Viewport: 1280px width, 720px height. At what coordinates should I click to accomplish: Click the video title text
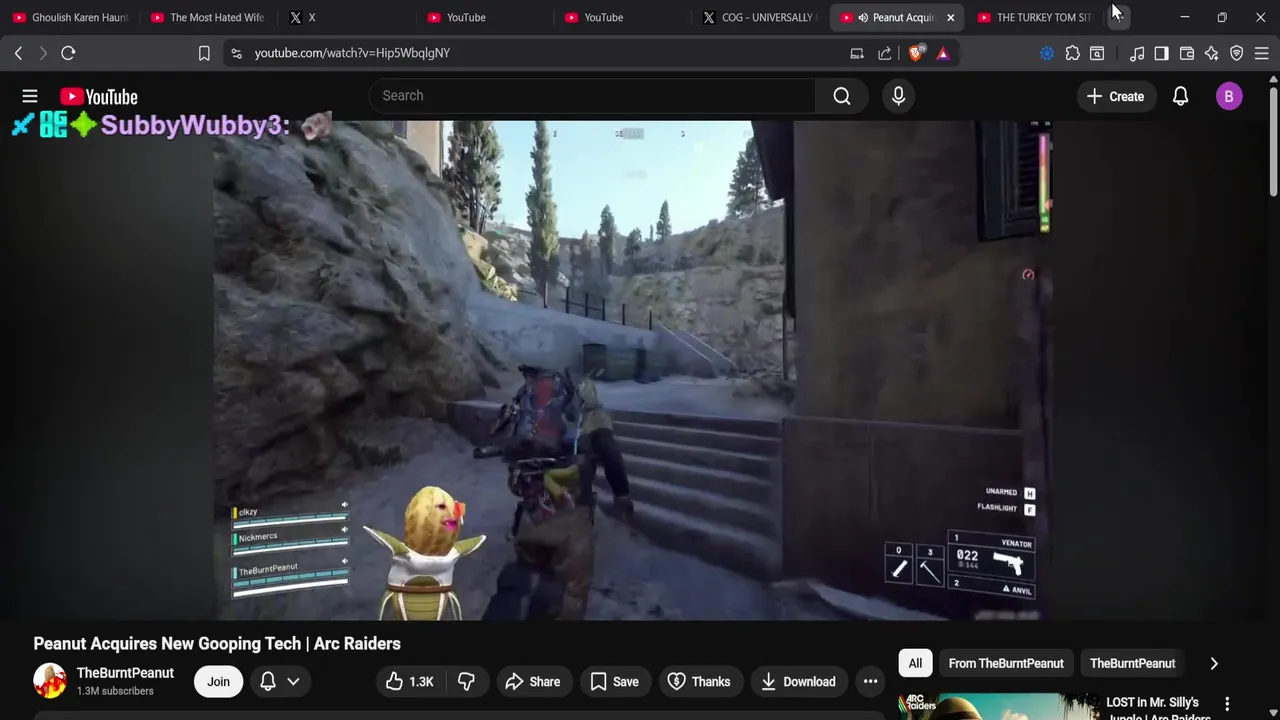pos(217,644)
